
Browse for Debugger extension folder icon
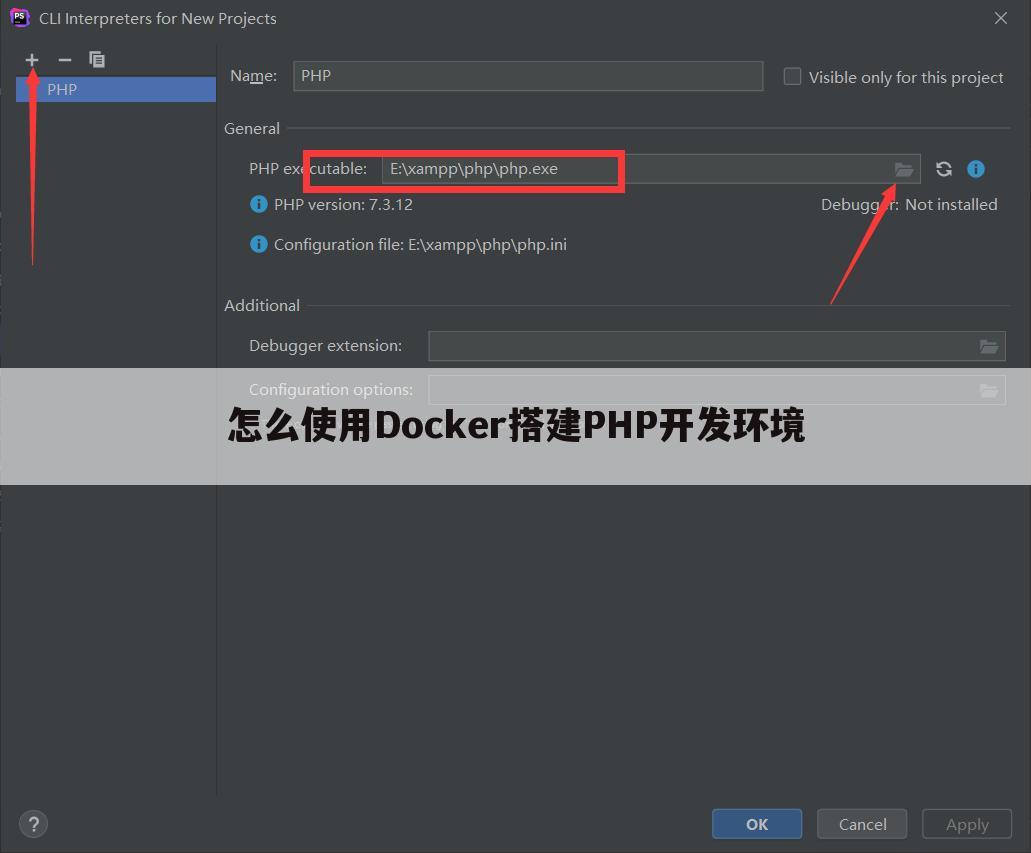(x=989, y=347)
